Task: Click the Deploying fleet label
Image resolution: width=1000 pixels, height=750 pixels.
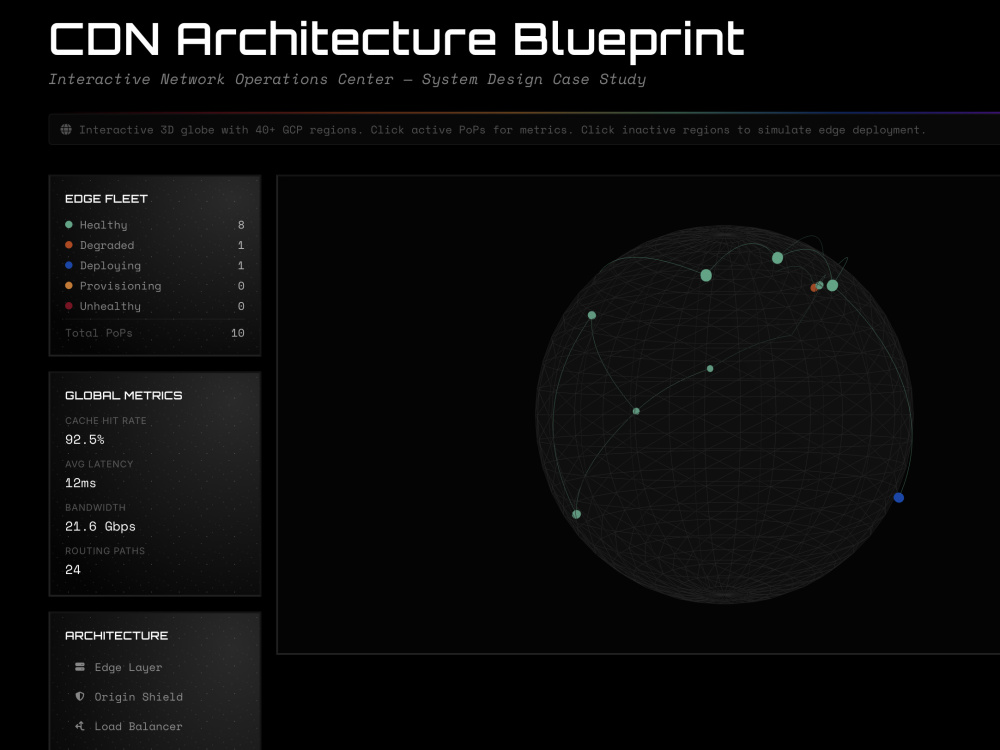Action: click(x=110, y=265)
